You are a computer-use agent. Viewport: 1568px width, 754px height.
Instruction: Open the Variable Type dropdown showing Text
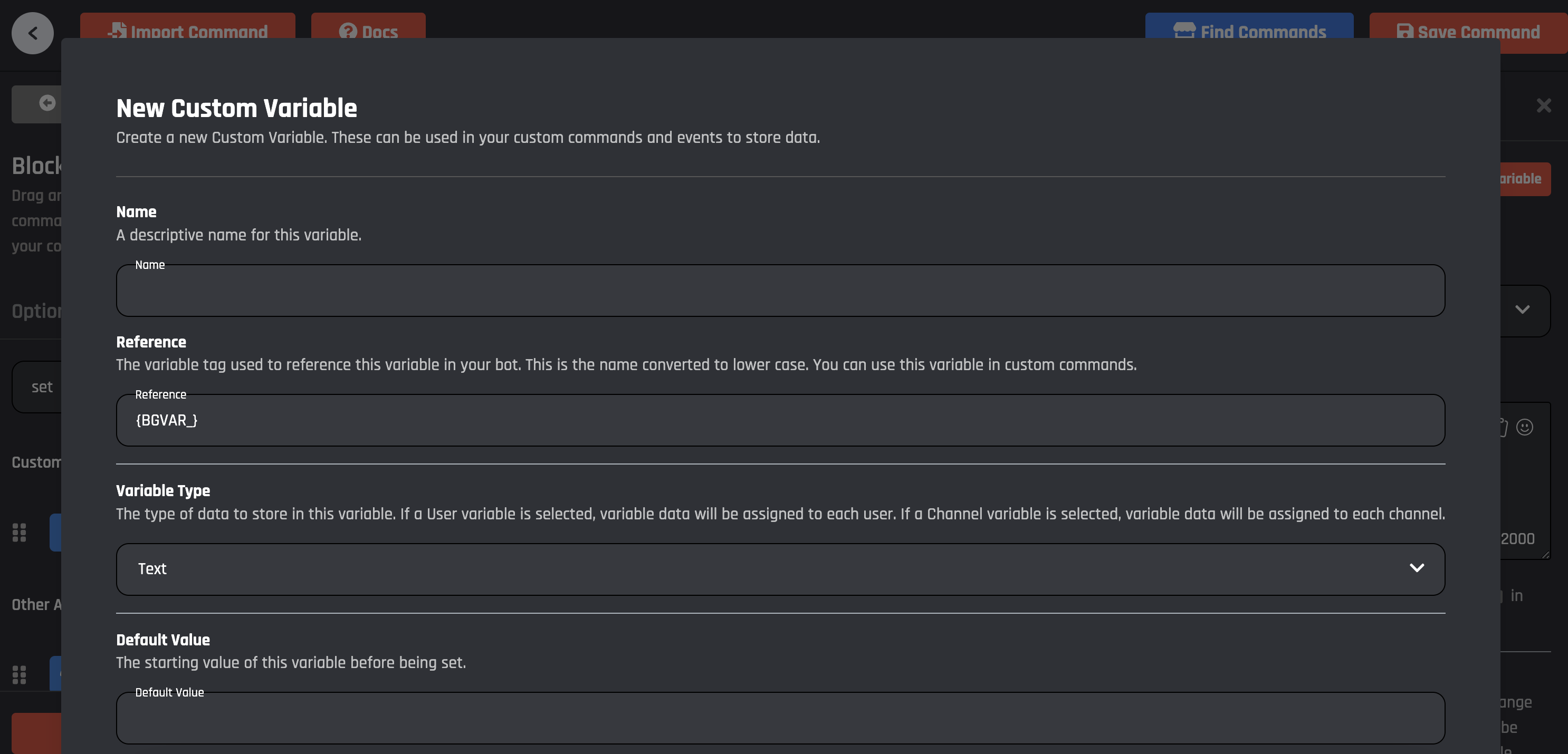click(780, 569)
